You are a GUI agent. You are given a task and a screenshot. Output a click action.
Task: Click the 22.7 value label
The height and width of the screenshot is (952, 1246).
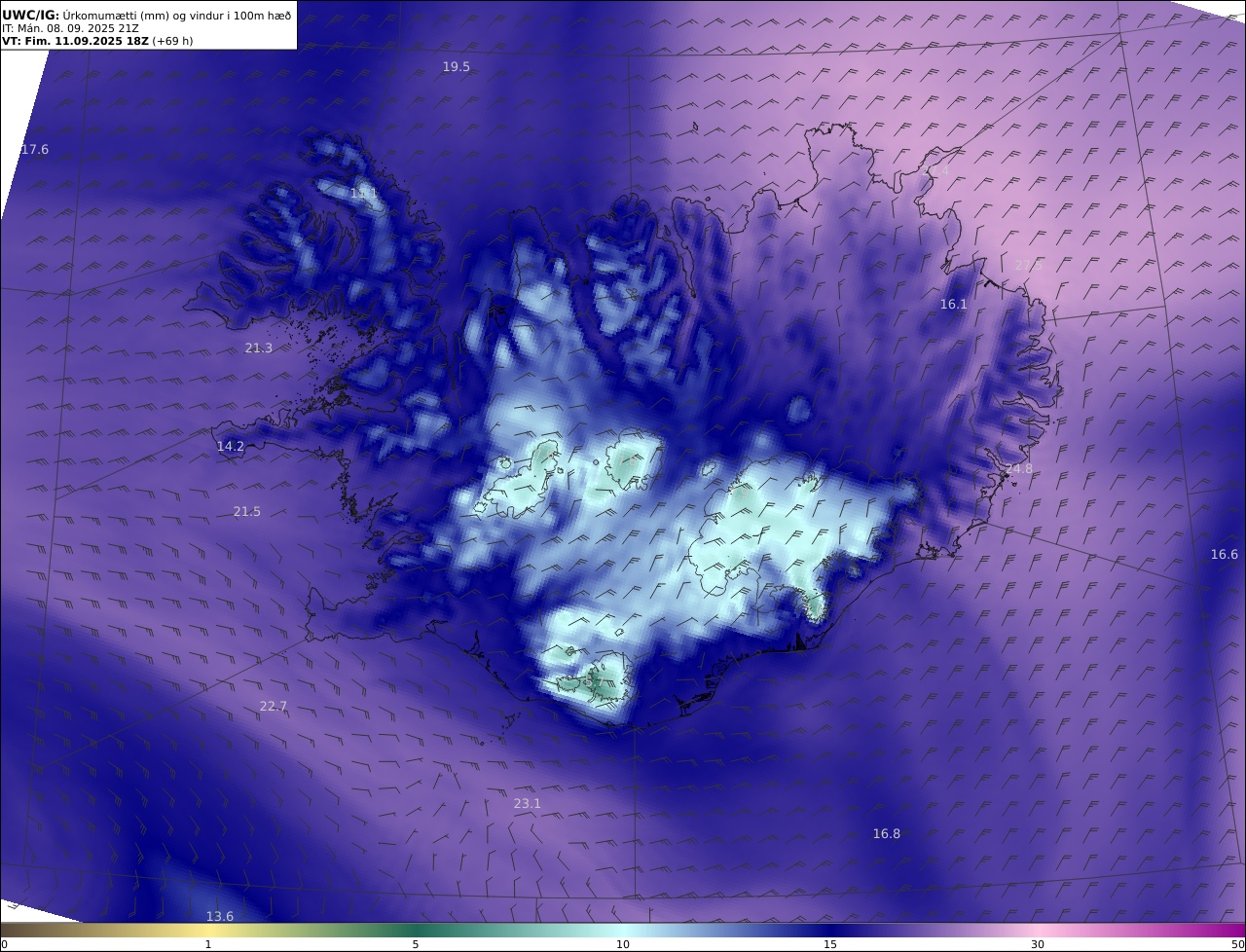pos(274,706)
